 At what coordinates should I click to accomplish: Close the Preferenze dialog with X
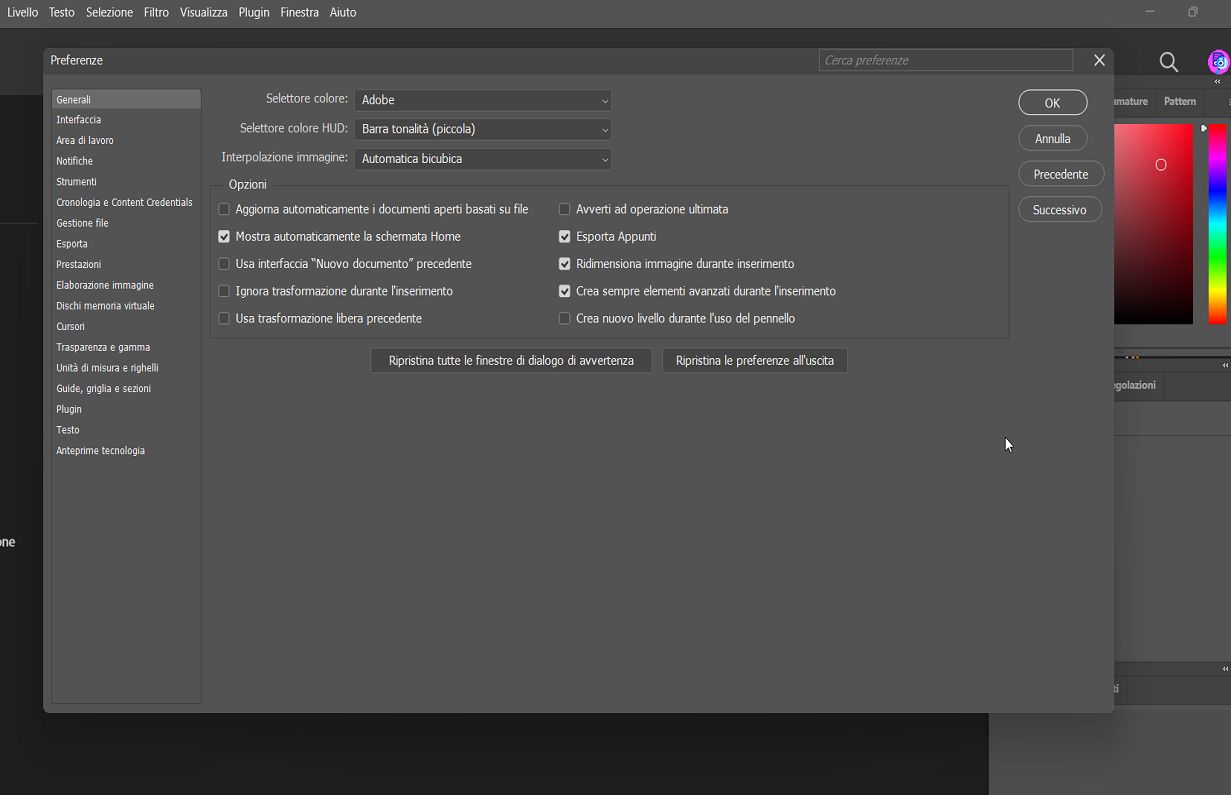1099,60
